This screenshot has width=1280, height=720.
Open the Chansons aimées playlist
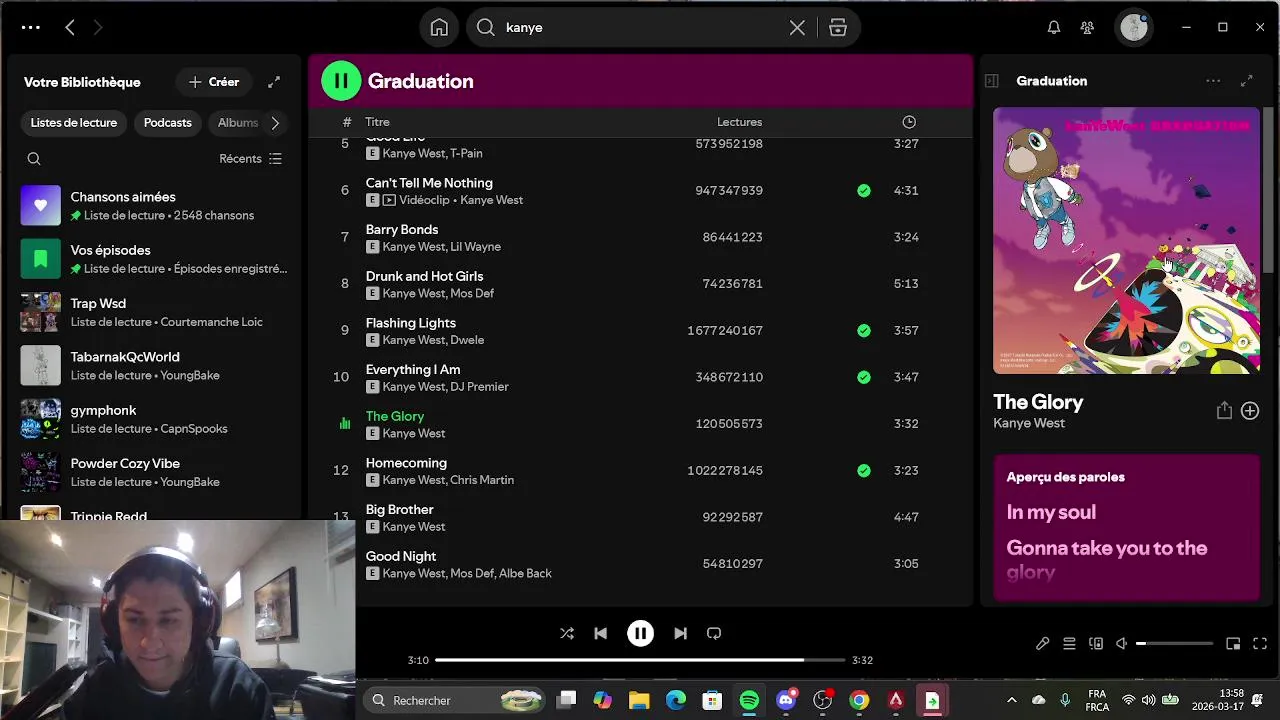point(154,206)
